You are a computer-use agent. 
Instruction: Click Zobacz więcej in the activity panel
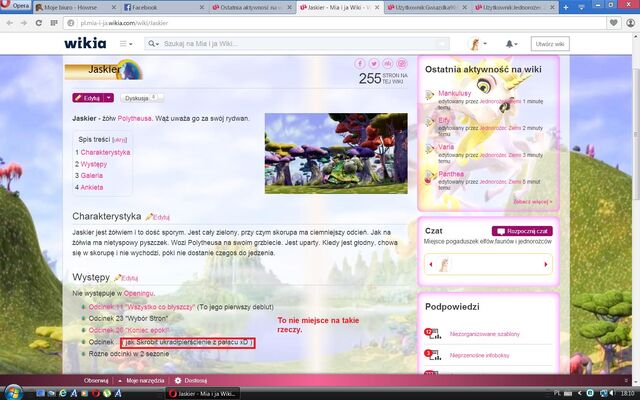click(533, 202)
